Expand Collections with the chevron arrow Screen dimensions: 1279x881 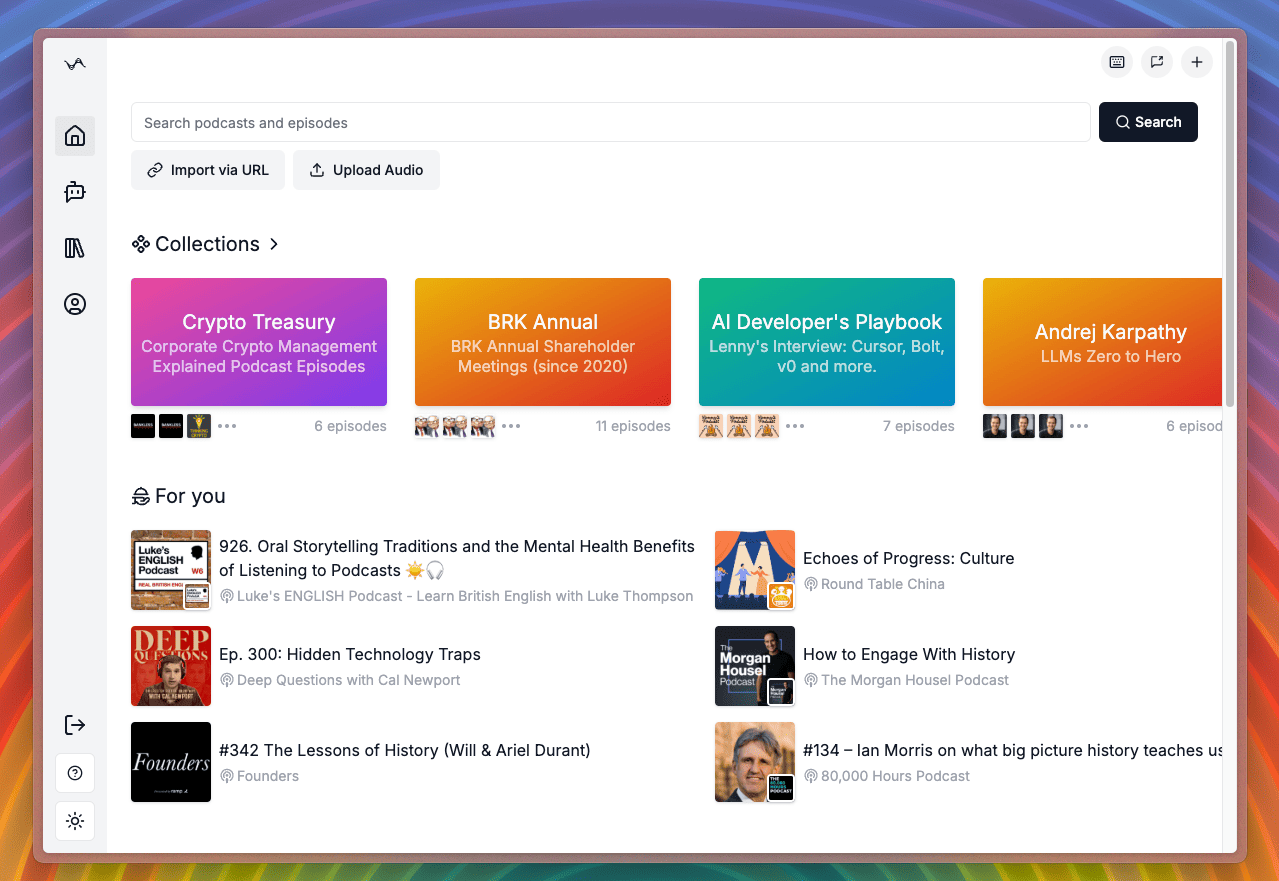point(274,244)
